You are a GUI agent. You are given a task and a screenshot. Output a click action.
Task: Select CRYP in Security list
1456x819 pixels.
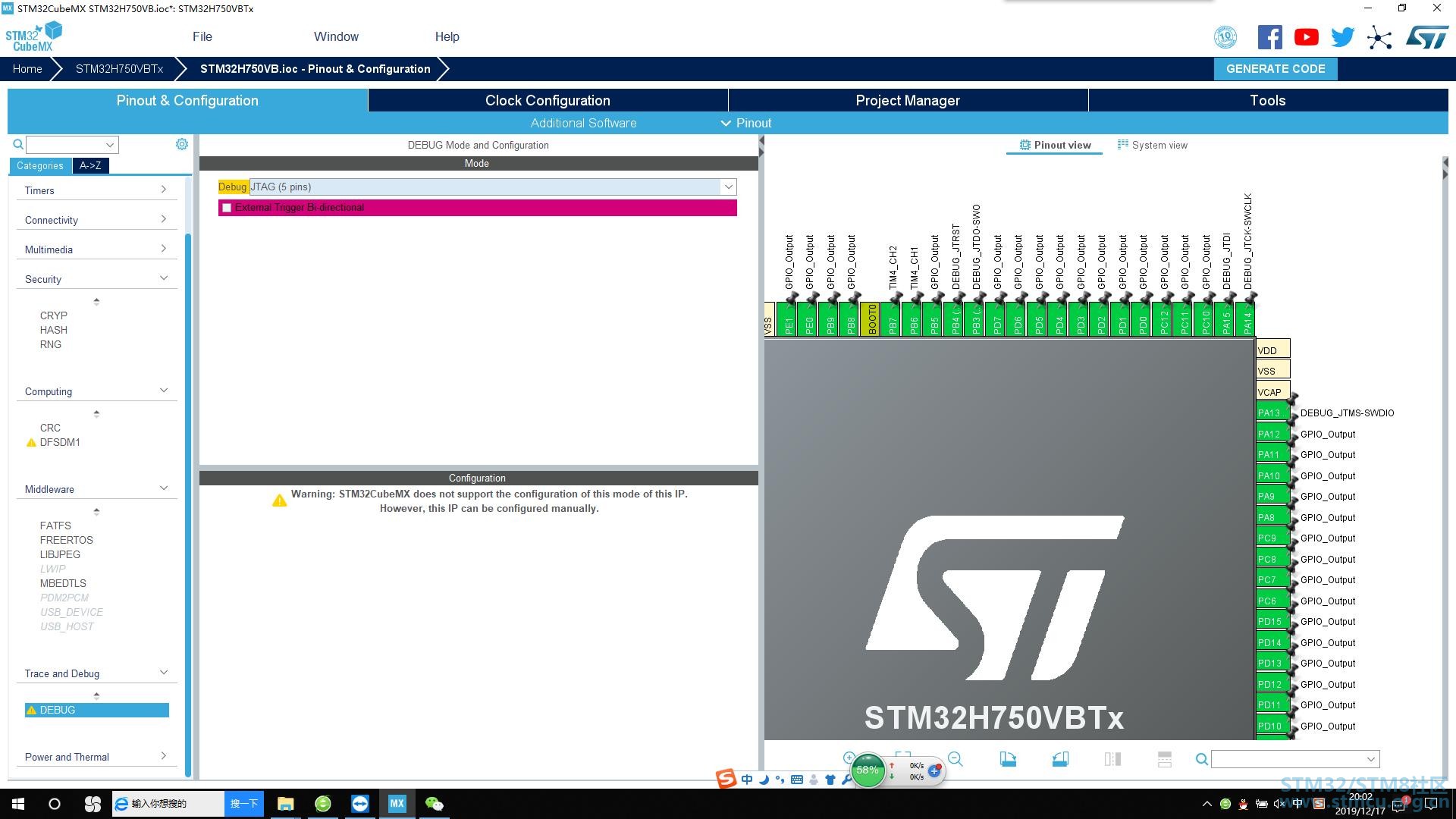point(54,315)
